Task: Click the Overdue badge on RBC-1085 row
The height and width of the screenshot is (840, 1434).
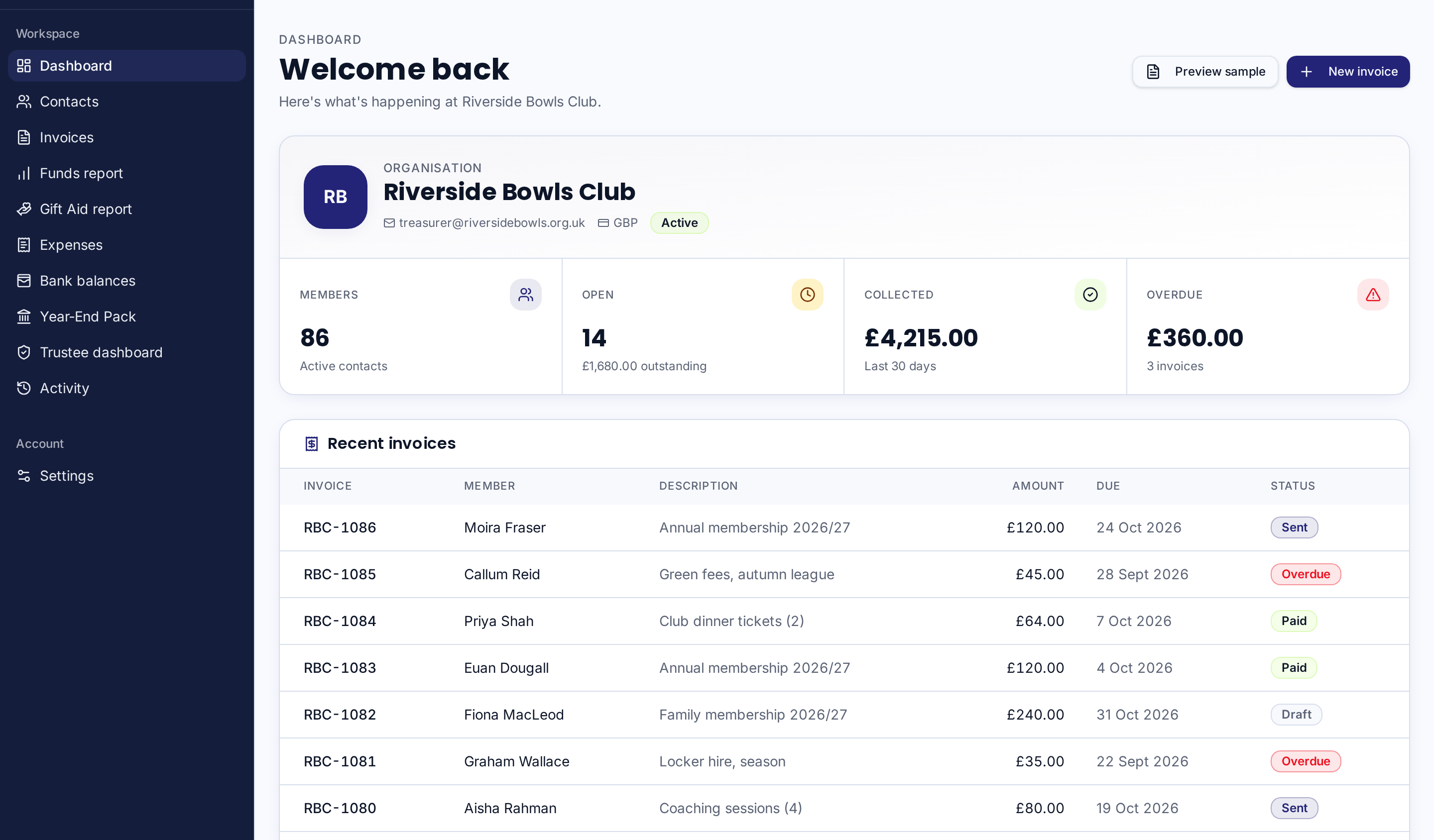Action: pyautogui.click(x=1306, y=574)
